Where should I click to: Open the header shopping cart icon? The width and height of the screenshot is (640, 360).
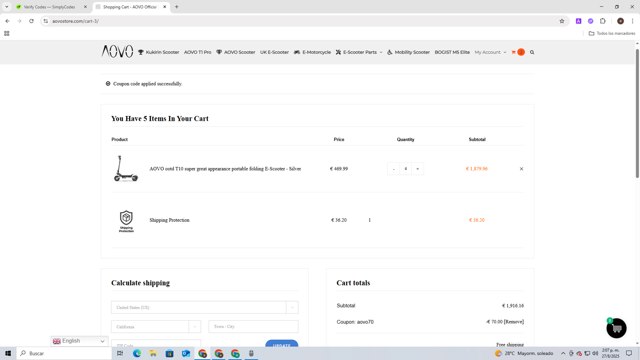point(518,52)
